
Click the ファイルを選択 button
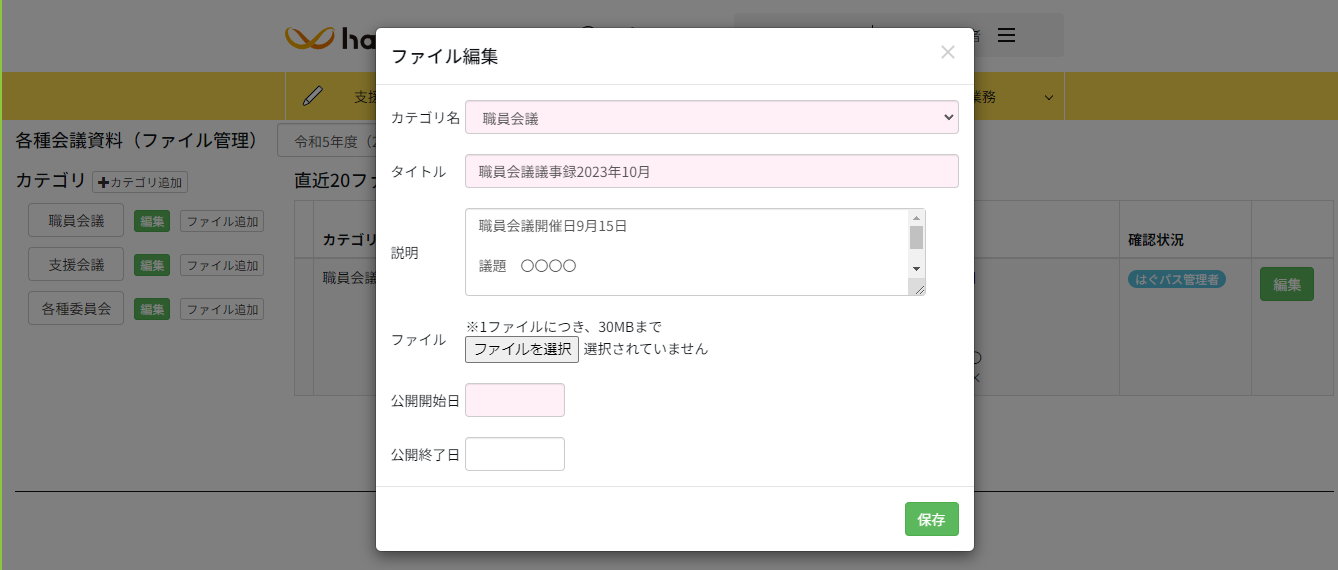click(522, 349)
